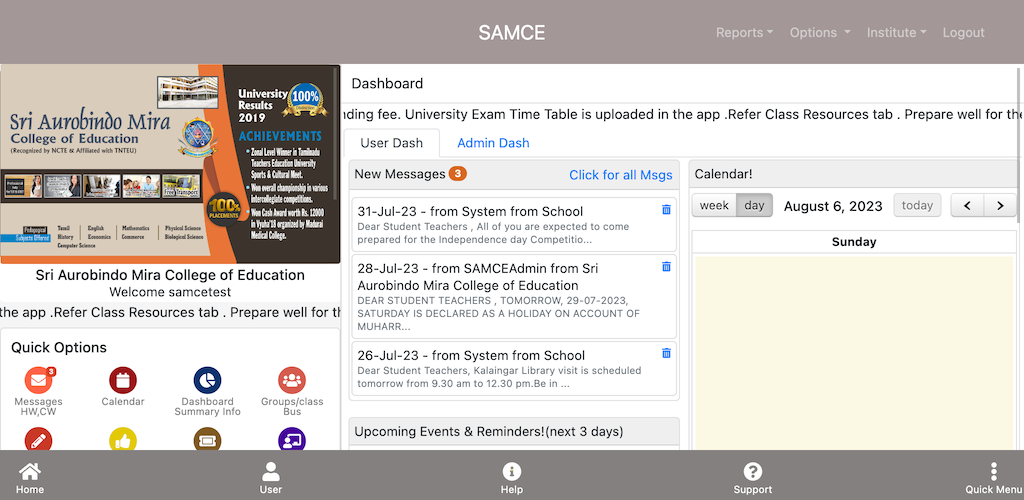
Task: Go to Home in bottom bar
Action: (30, 478)
